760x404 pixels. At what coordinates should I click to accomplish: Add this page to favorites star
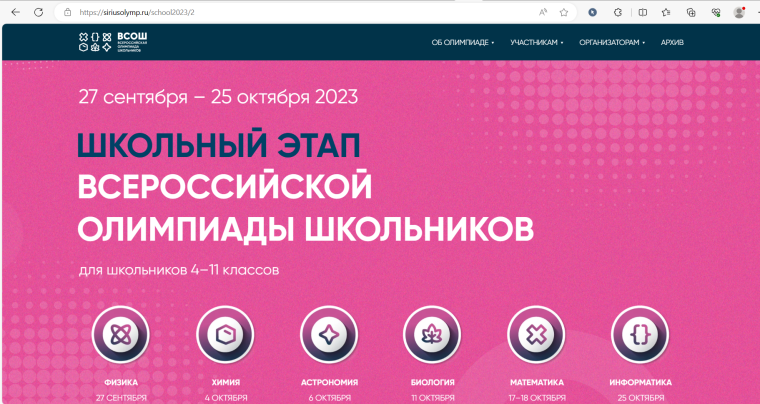[564, 13]
